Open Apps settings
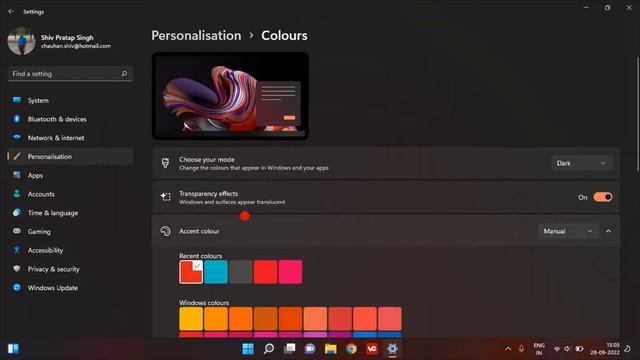 [x=70, y=176]
